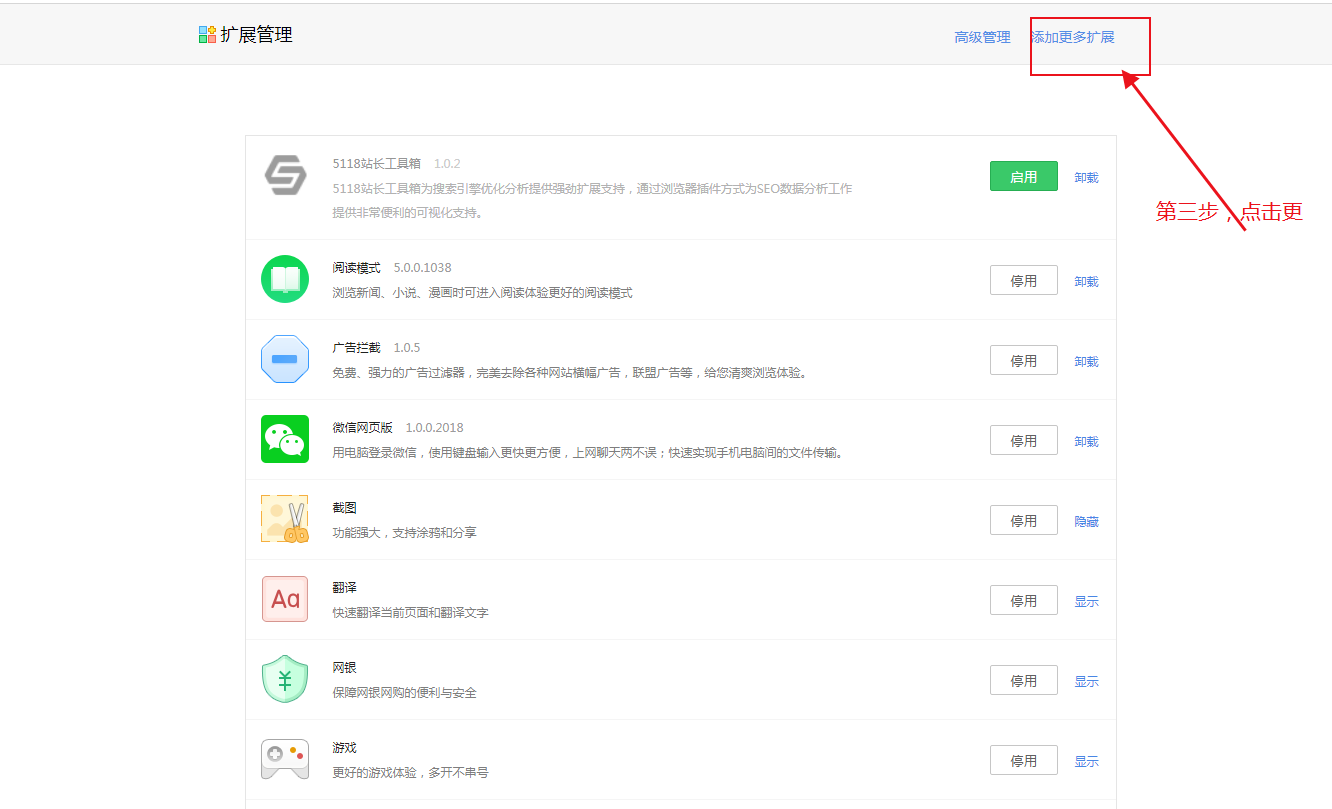Uninstall 5118站长工具箱 via 卸载 link

coord(1086,177)
